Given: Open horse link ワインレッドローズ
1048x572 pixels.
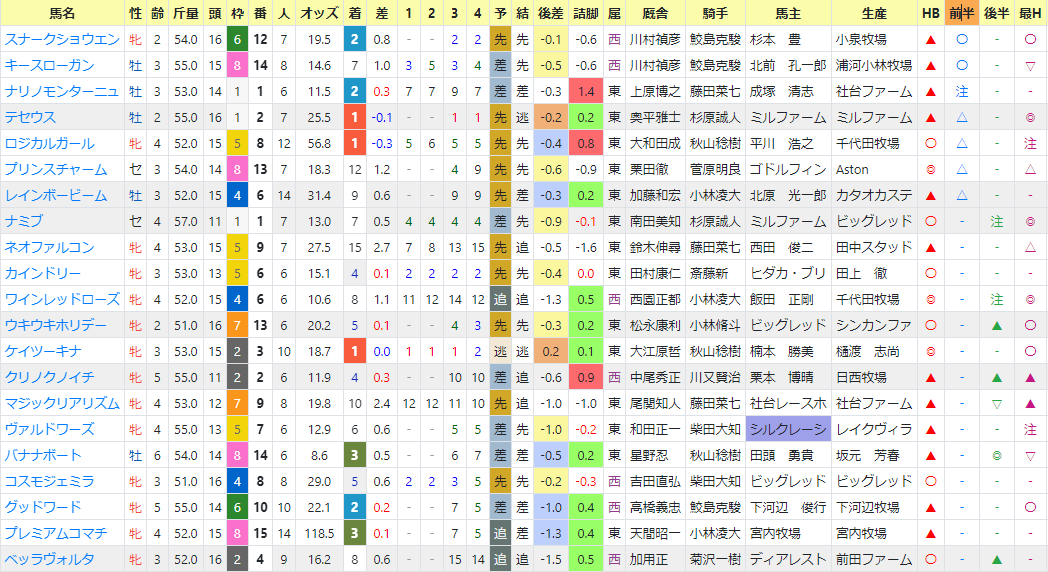Looking at the screenshot, I should point(62,299).
